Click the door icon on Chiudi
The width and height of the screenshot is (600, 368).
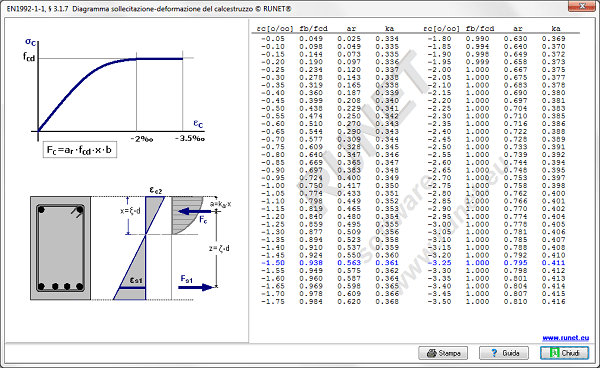[x=554, y=353]
